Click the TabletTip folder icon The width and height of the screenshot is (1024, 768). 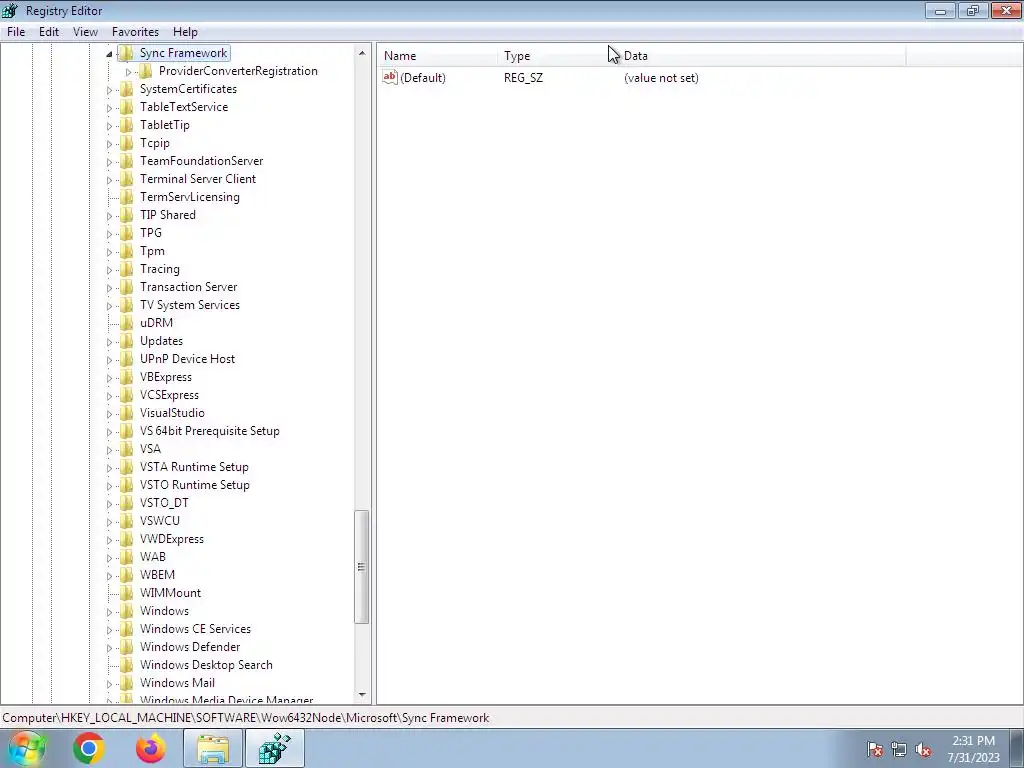127,125
